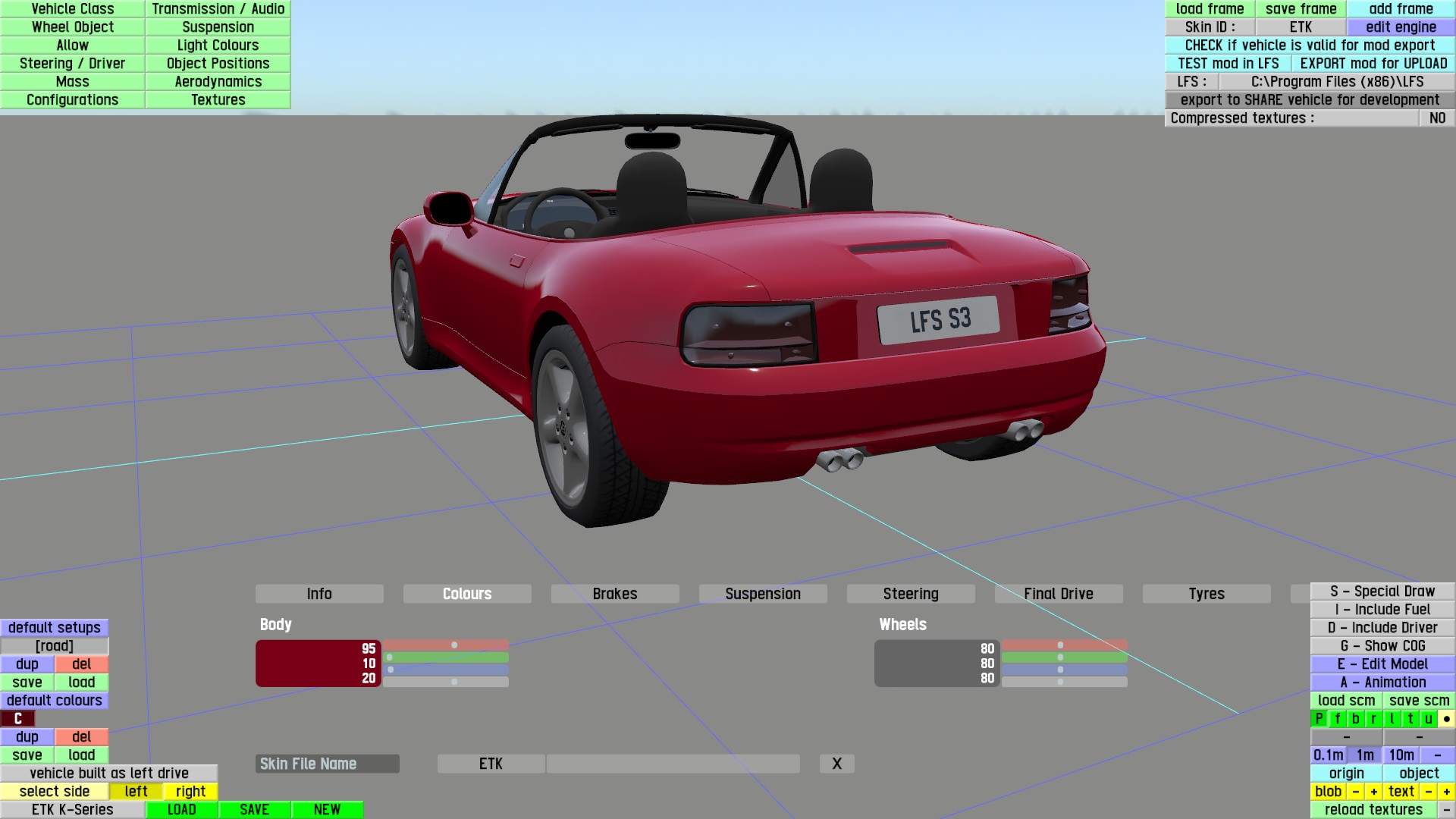Viewport: 1456px width, 819px height.
Task: Select the dark red C colour swatch
Action: 18,718
